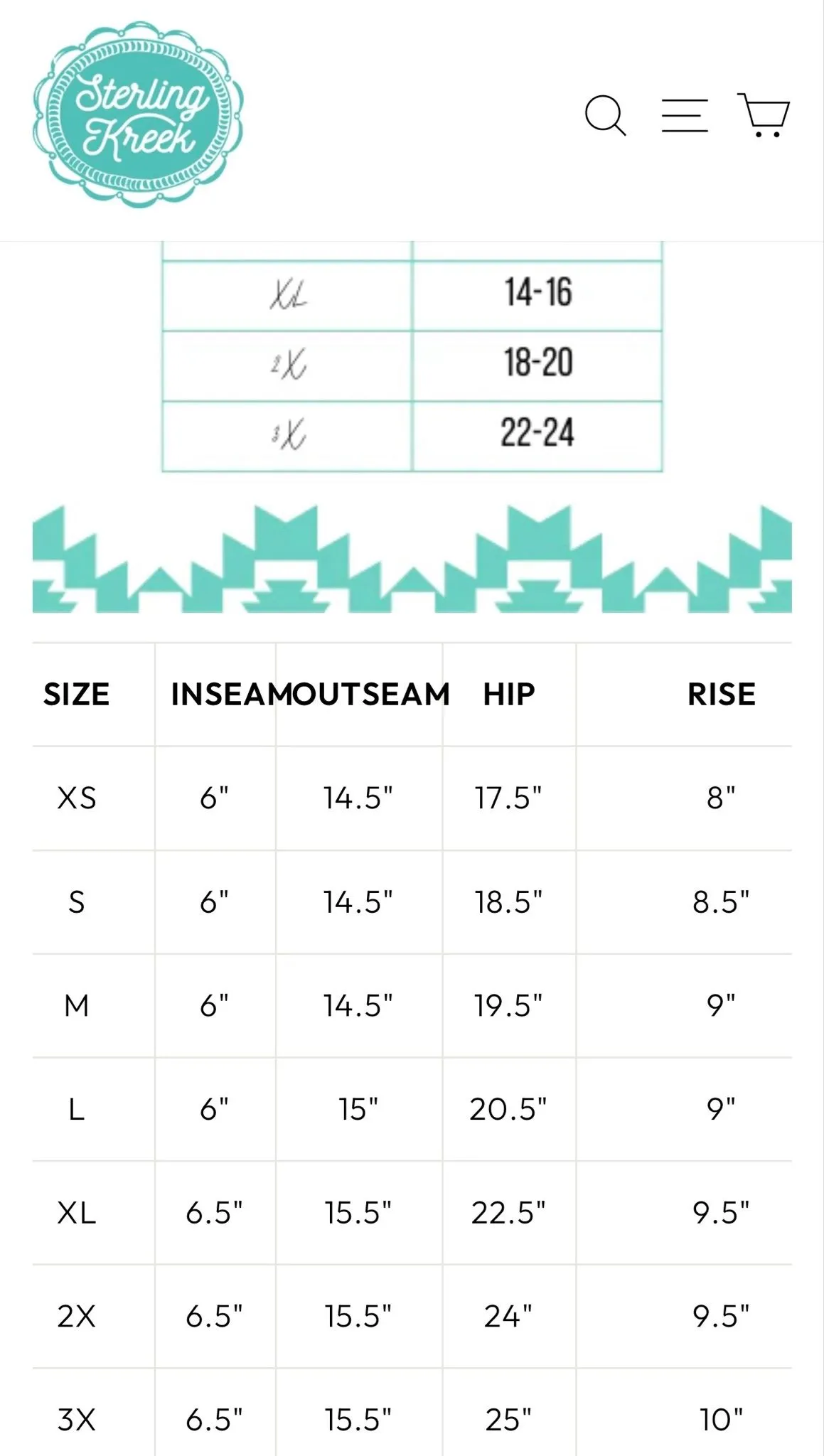Select the 20.5" hip measurement for L
Image resolution: width=824 pixels, height=1456 pixels.
pyautogui.click(x=508, y=1109)
